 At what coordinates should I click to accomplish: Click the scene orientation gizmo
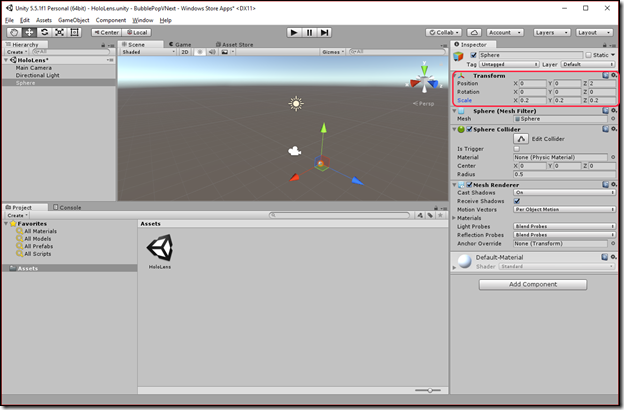click(x=424, y=78)
